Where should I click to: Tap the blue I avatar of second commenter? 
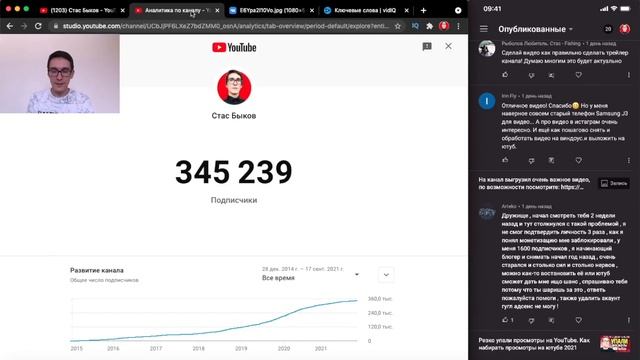pos(487,101)
